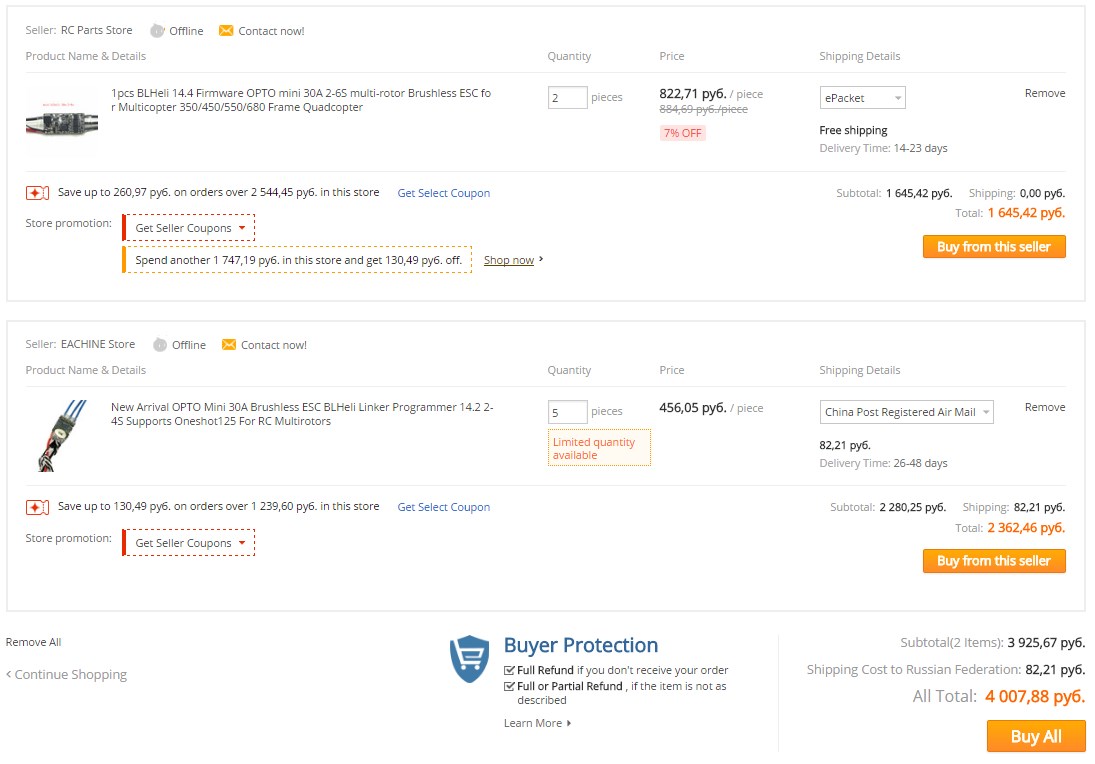Click the EACHINE Store offline status icon
Image resolution: width=1095 pixels, height=764 pixels.
160,345
